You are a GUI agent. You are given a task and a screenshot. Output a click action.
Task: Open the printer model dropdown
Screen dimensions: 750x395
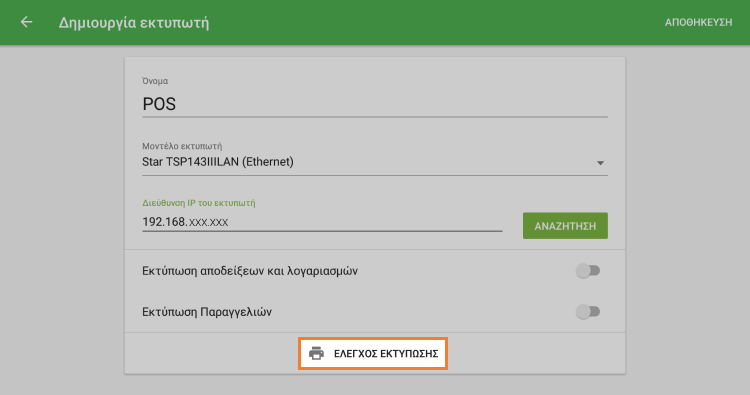pyautogui.click(x=375, y=162)
